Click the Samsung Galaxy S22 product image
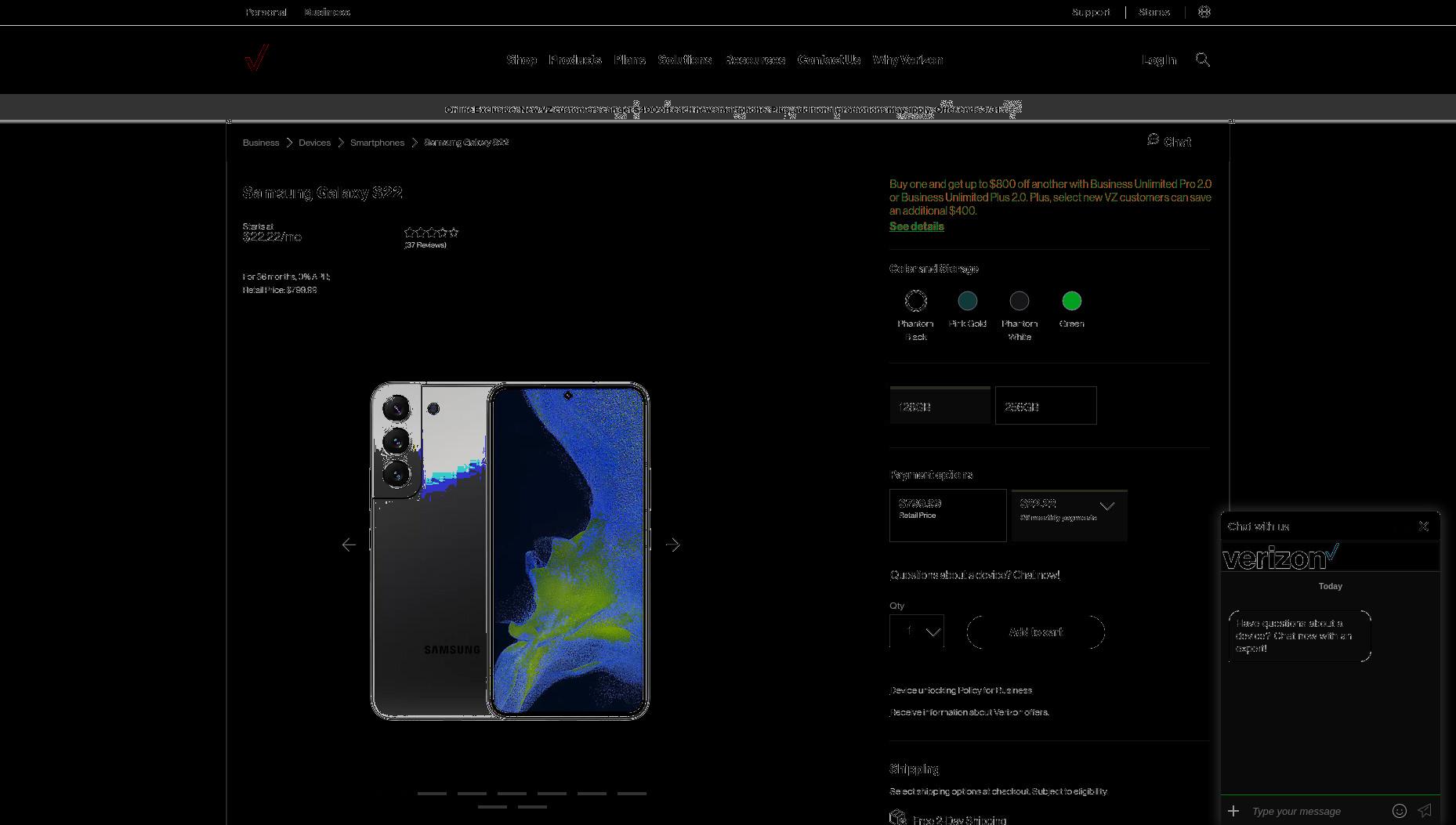Viewport: 1456px width, 825px height. tap(509, 551)
